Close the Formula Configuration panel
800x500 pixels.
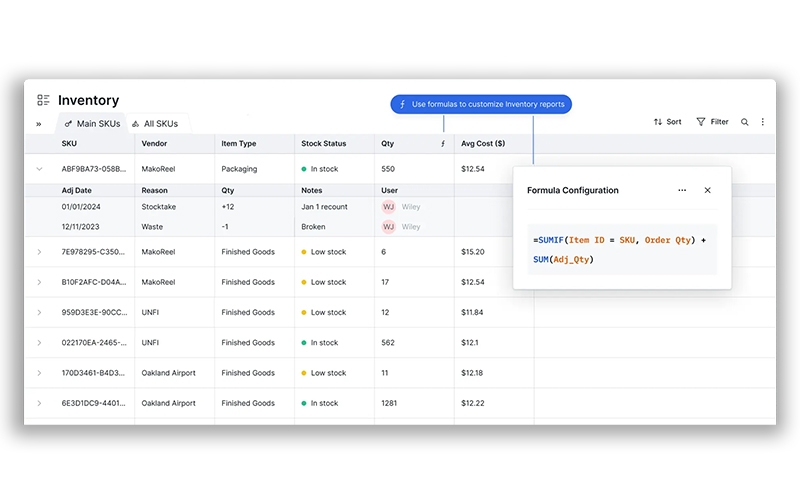(x=707, y=190)
